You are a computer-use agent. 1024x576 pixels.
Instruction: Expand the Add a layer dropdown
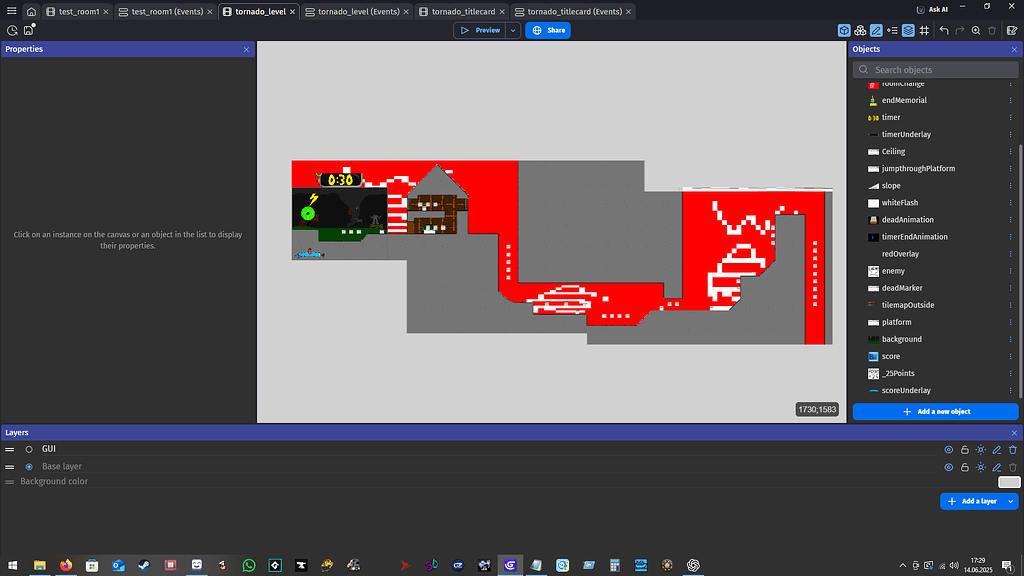coord(1010,501)
